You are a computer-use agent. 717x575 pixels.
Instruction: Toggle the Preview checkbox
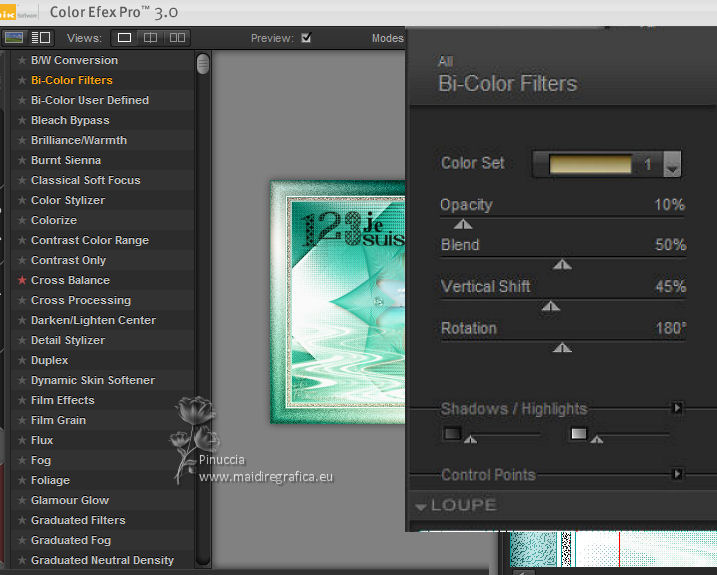pos(306,38)
